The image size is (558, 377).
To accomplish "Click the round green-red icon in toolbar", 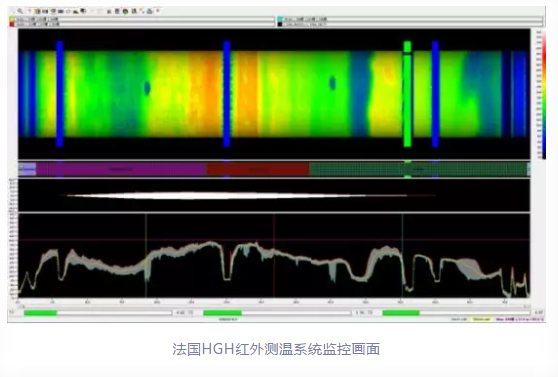I will click(x=125, y=11).
